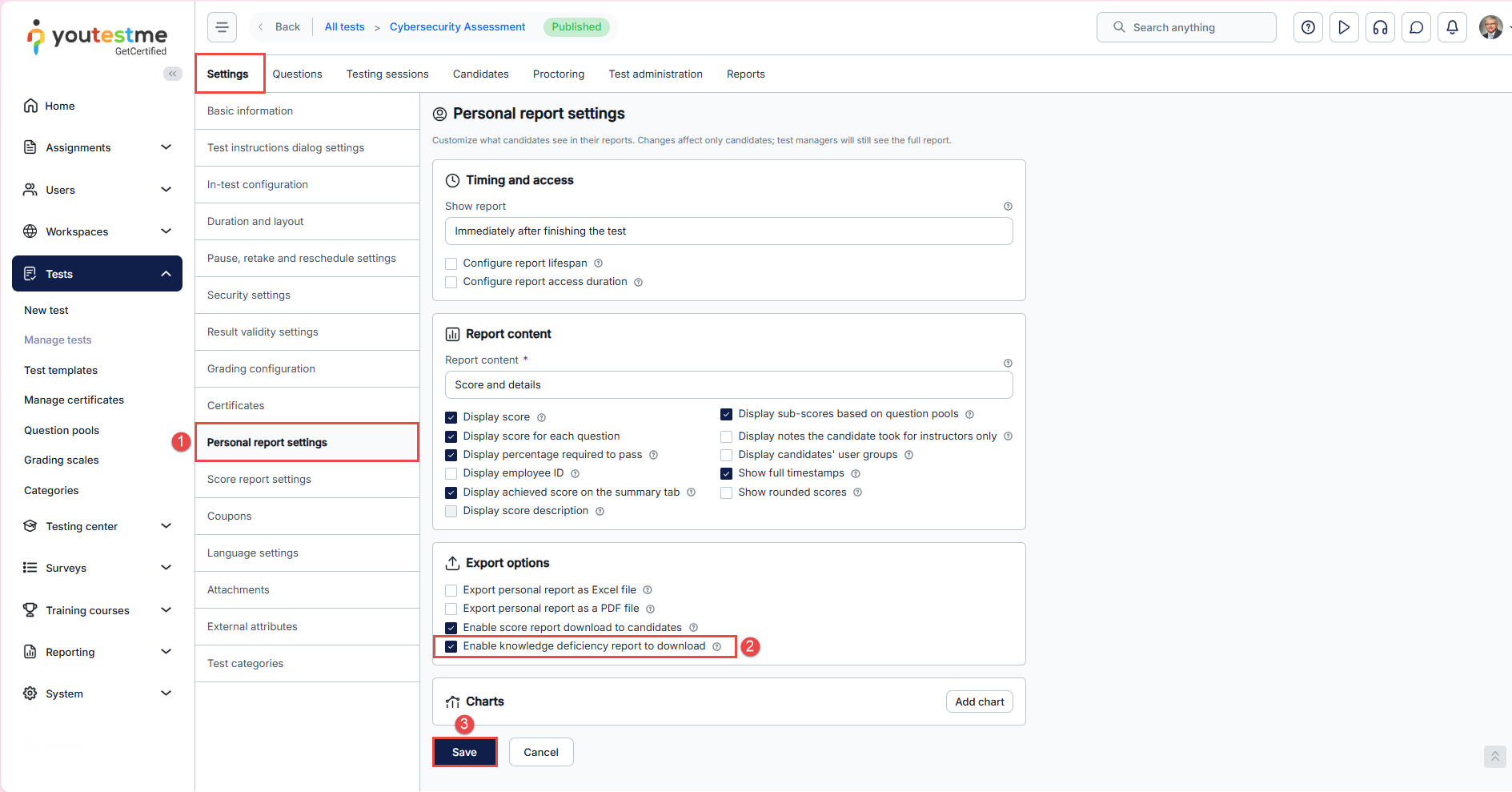Switch to the Questions tab
This screenshot has height=792, width=1512.
(297, 74)
